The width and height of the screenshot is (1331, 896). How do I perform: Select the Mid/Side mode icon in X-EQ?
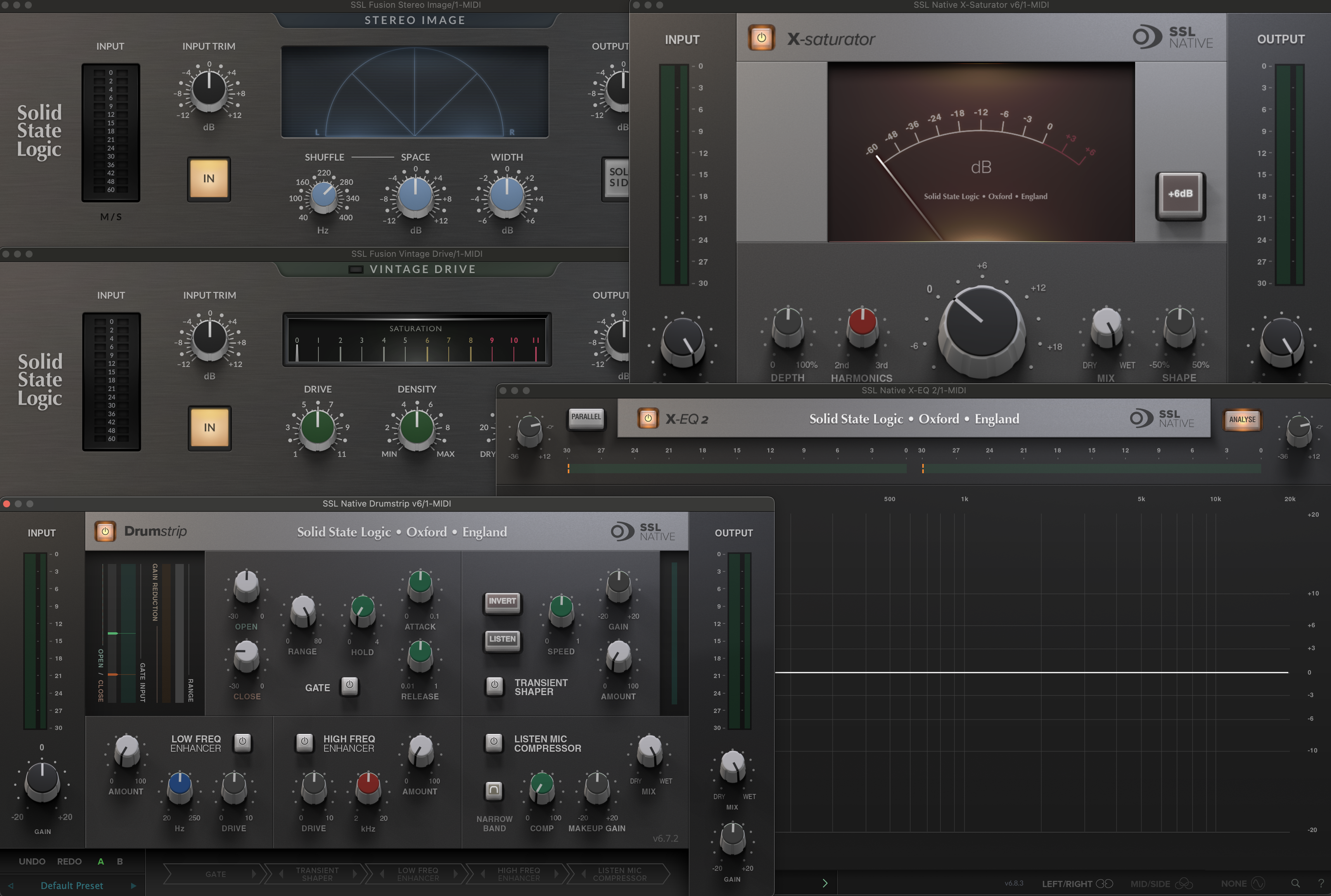point(1184,884)
